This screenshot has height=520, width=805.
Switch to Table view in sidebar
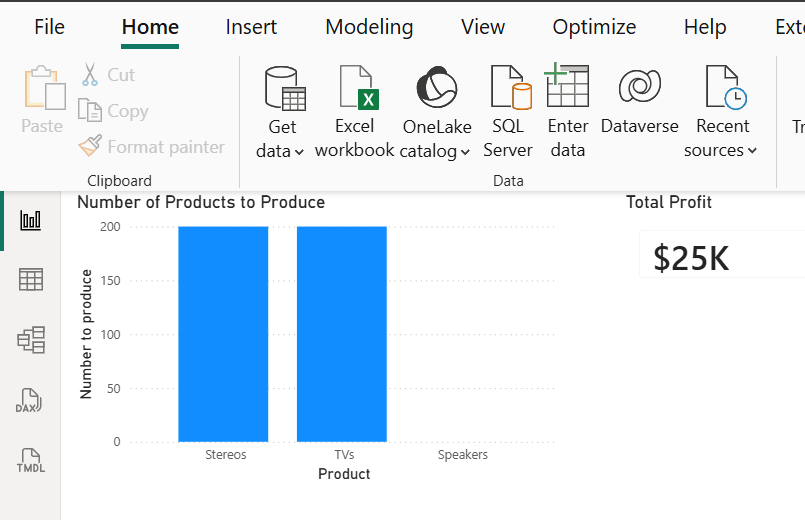tap(31, 280)
